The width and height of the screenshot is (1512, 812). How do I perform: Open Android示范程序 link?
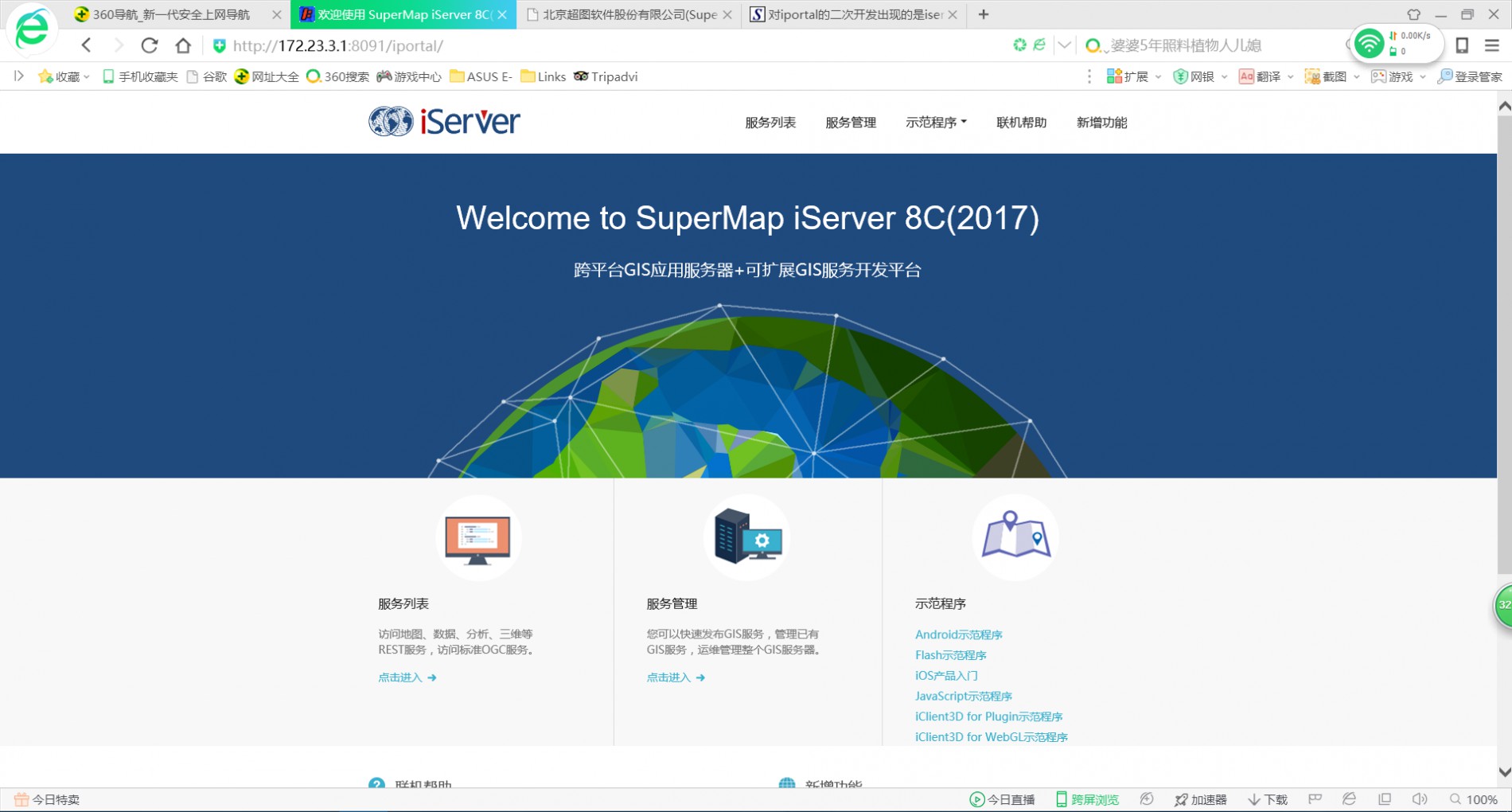[958, 634]
